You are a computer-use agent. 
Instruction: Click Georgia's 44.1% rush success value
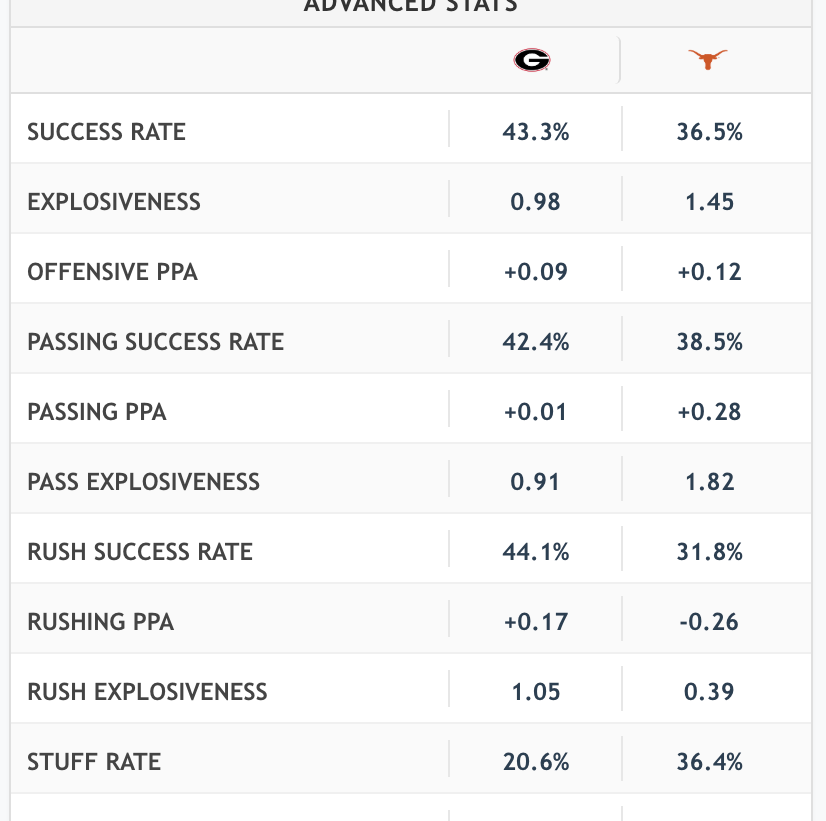pos(536,552)
